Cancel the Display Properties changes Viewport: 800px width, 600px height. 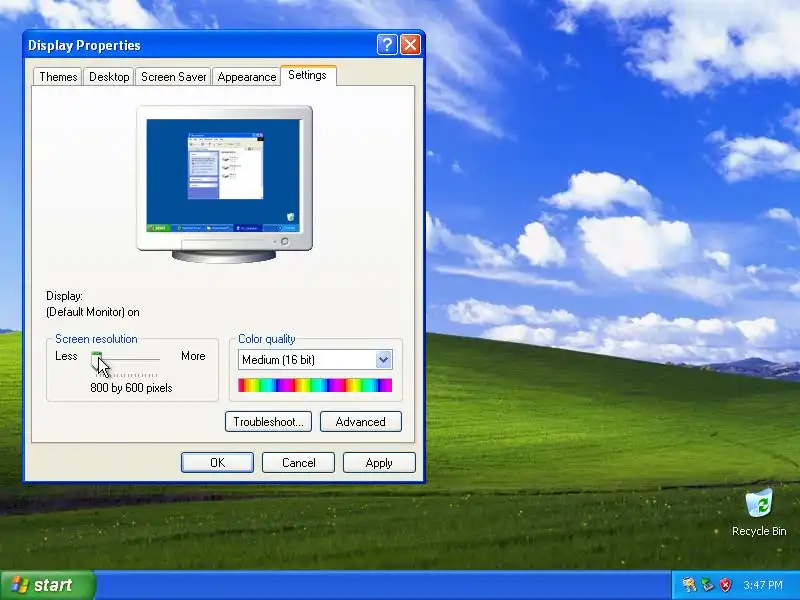[x=298, y=463]
